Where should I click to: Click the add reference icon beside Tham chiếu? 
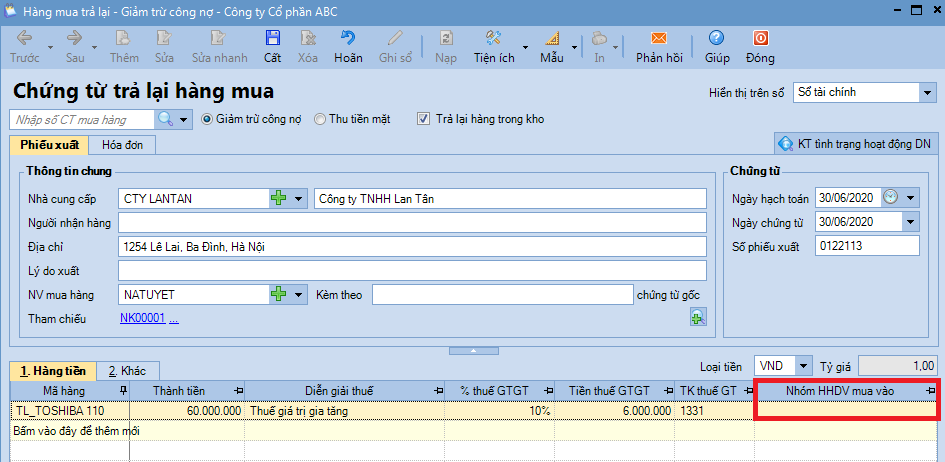(697, 318)
